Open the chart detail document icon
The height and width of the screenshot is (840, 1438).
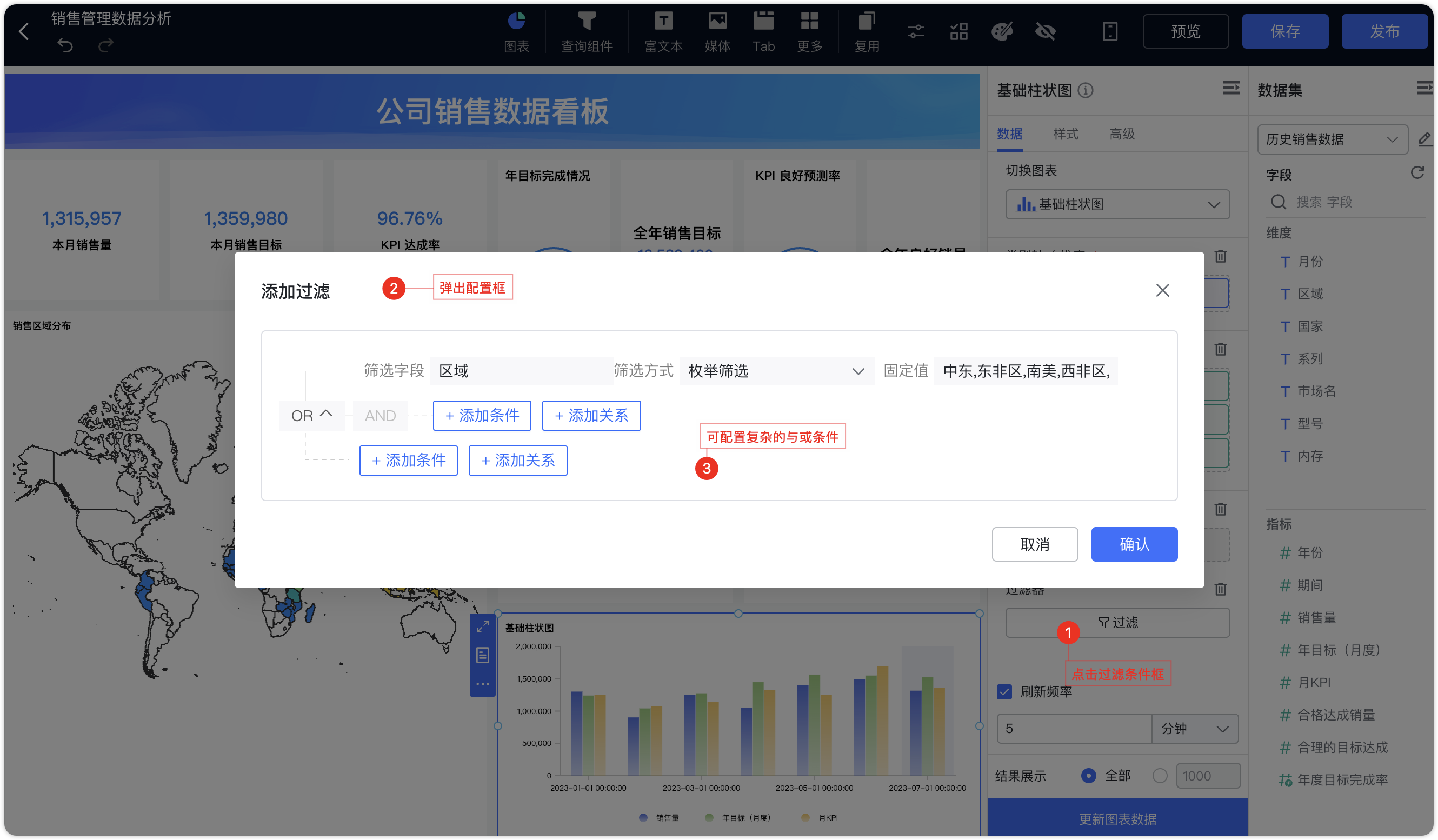(483, 655)
